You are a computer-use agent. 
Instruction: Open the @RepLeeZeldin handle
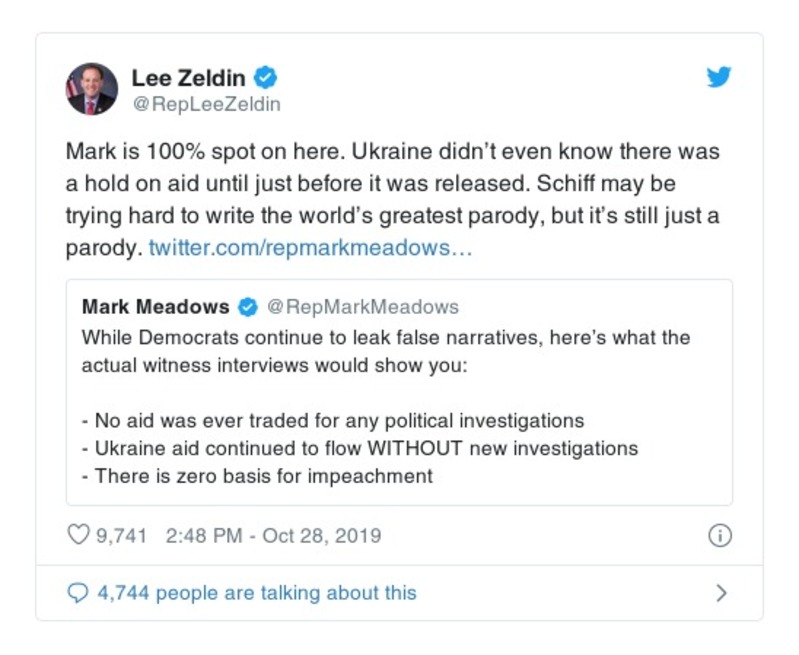206,104
